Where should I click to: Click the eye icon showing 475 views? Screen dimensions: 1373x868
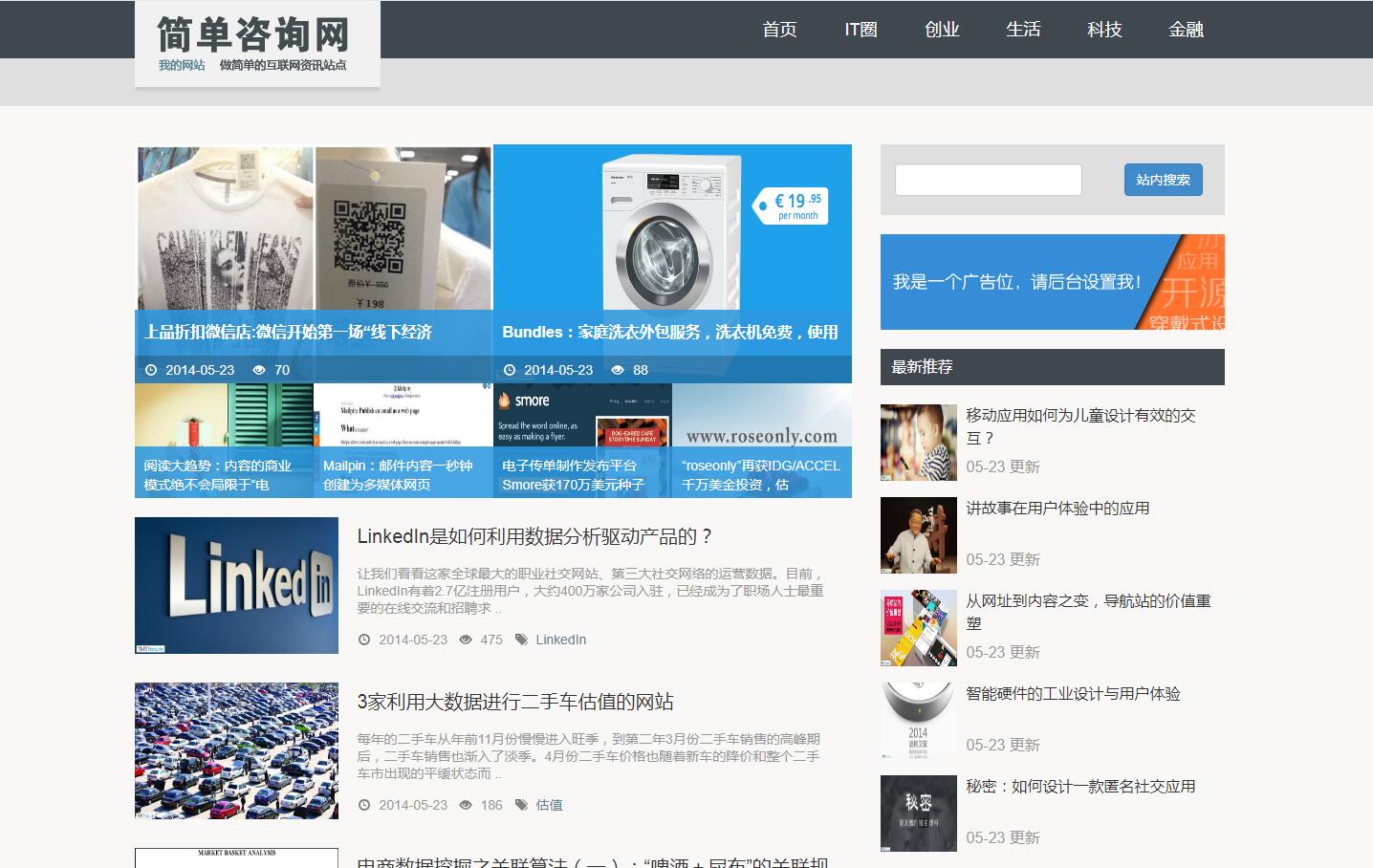pos(468,640)
